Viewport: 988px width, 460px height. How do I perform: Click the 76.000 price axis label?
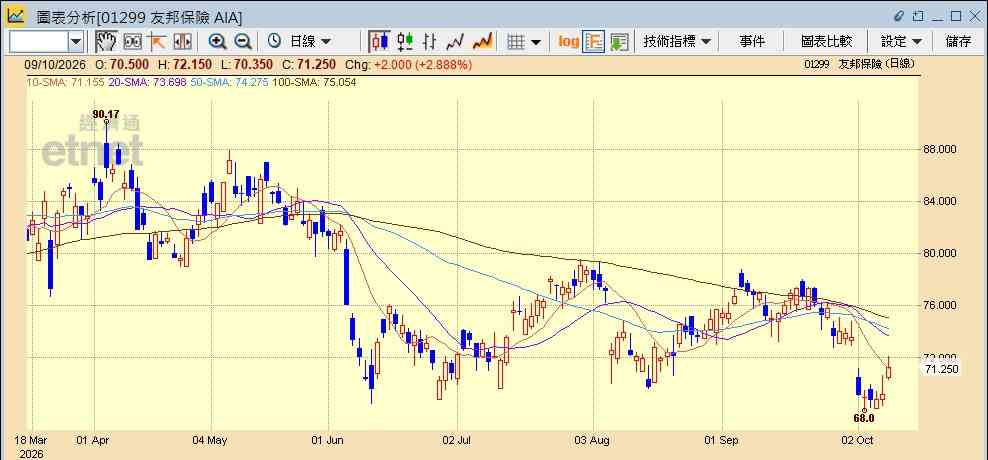[940, 306]
